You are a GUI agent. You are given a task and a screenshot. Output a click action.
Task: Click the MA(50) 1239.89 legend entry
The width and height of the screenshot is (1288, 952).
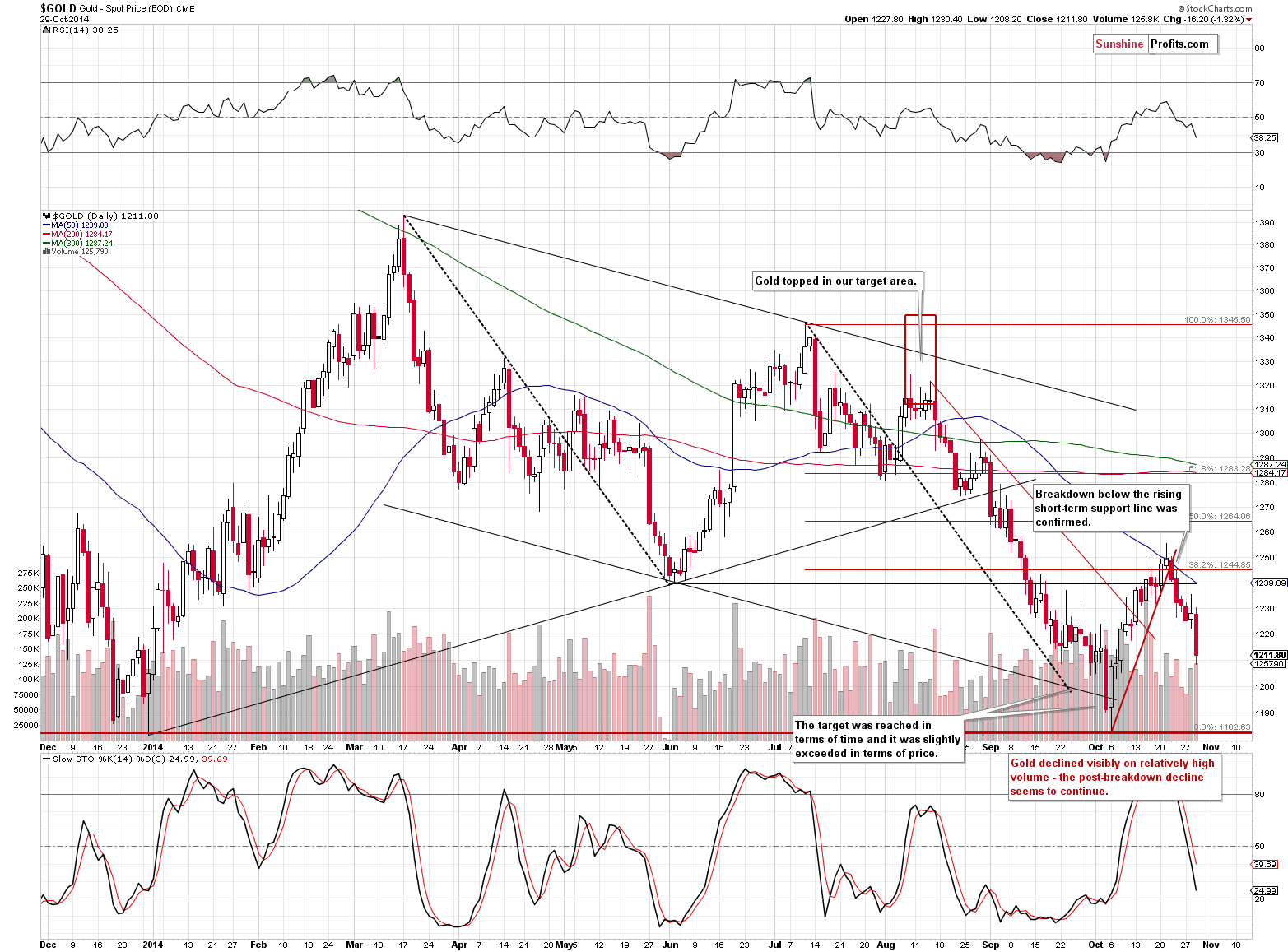click(x=75, y=225)
